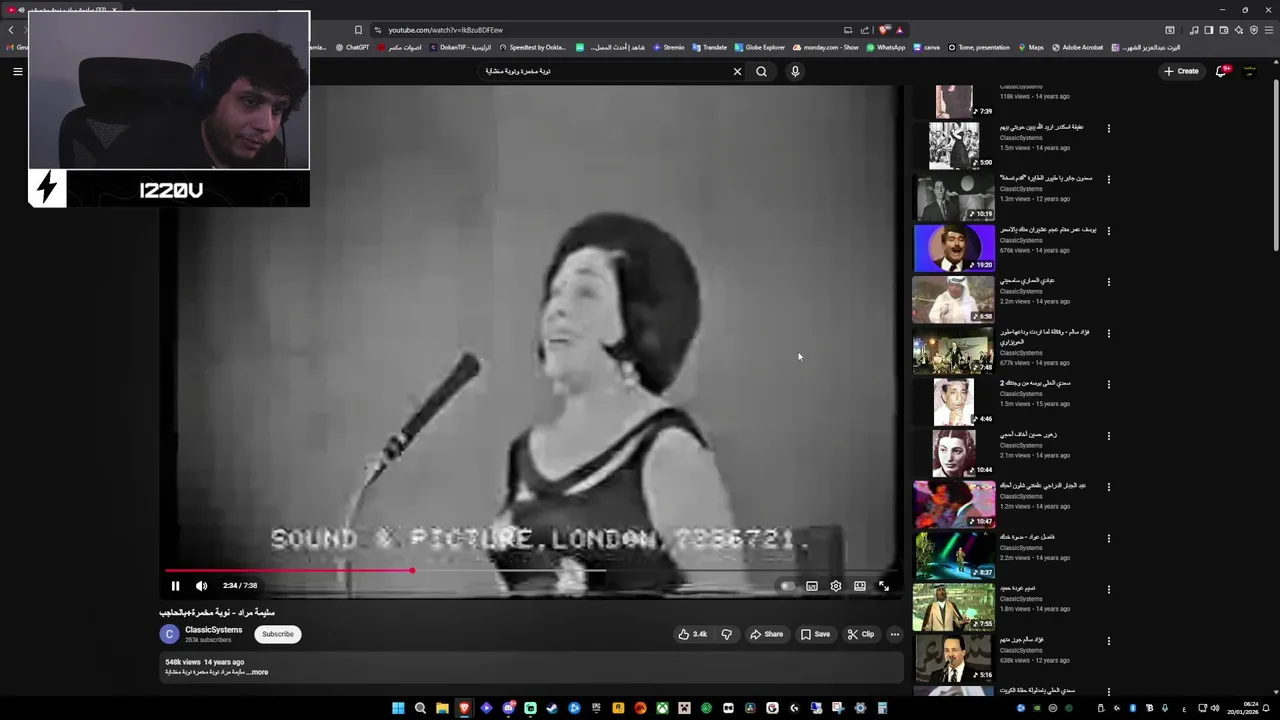This screenshot has height=720, width=1280.
Task: Open YouTube hamburger guide menu
Action: [x=17, y=71]
